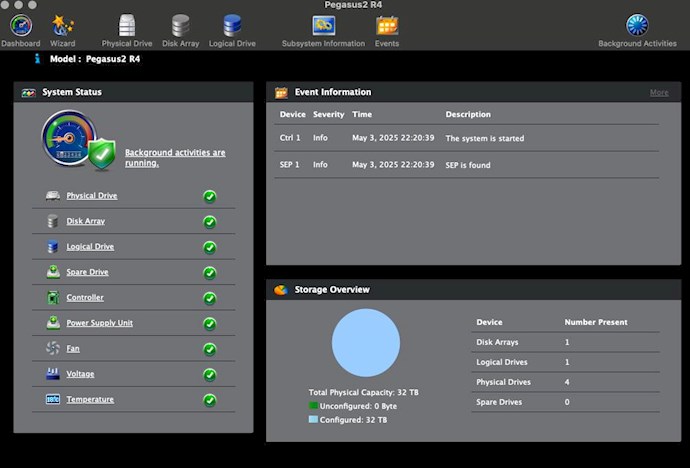The height and width of the screenshot is (468, 690).
Task: Click the Disk Array row icon
Action: pos(53,221)
